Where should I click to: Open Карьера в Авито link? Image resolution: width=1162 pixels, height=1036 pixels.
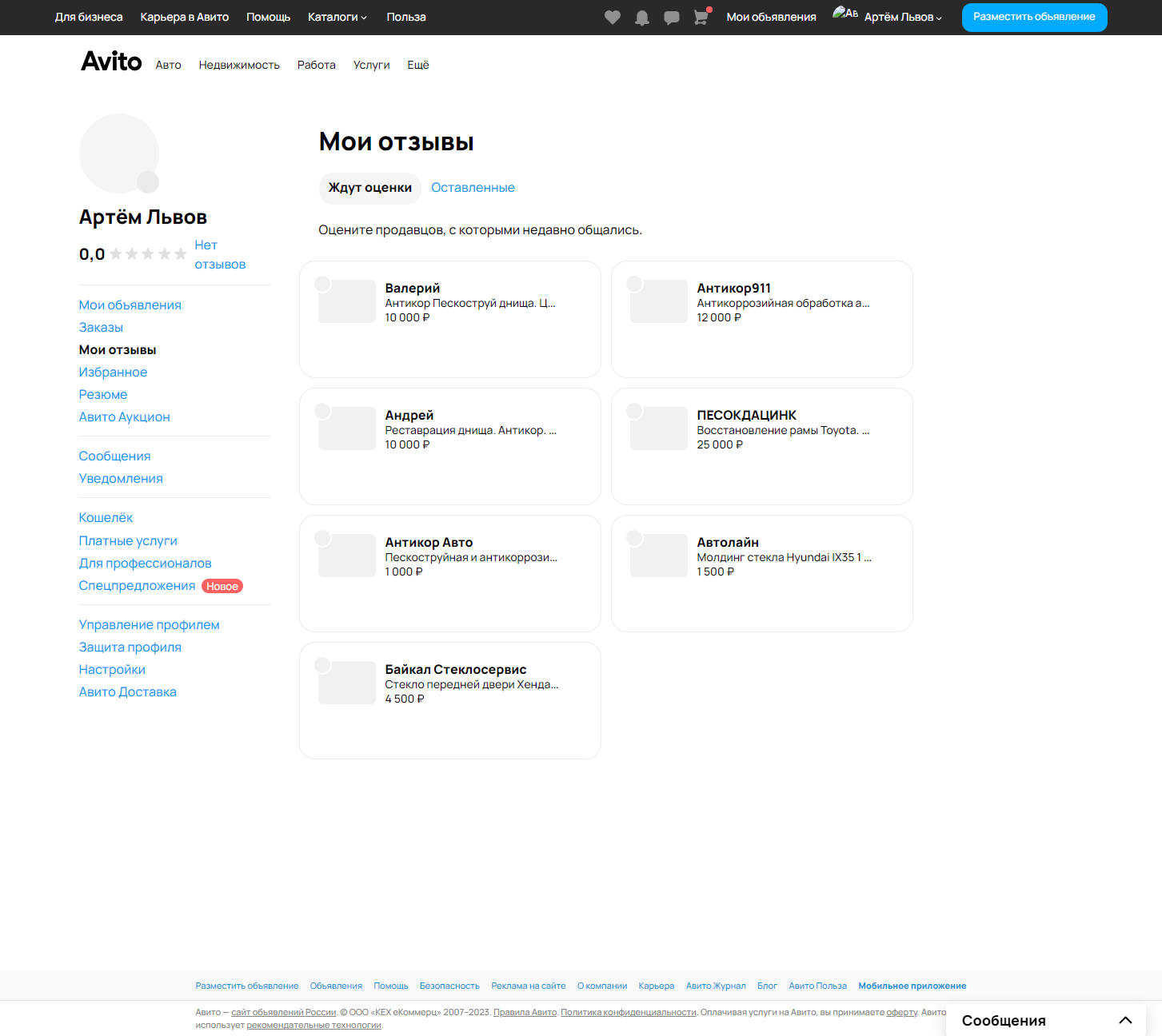tap(185, 17)
